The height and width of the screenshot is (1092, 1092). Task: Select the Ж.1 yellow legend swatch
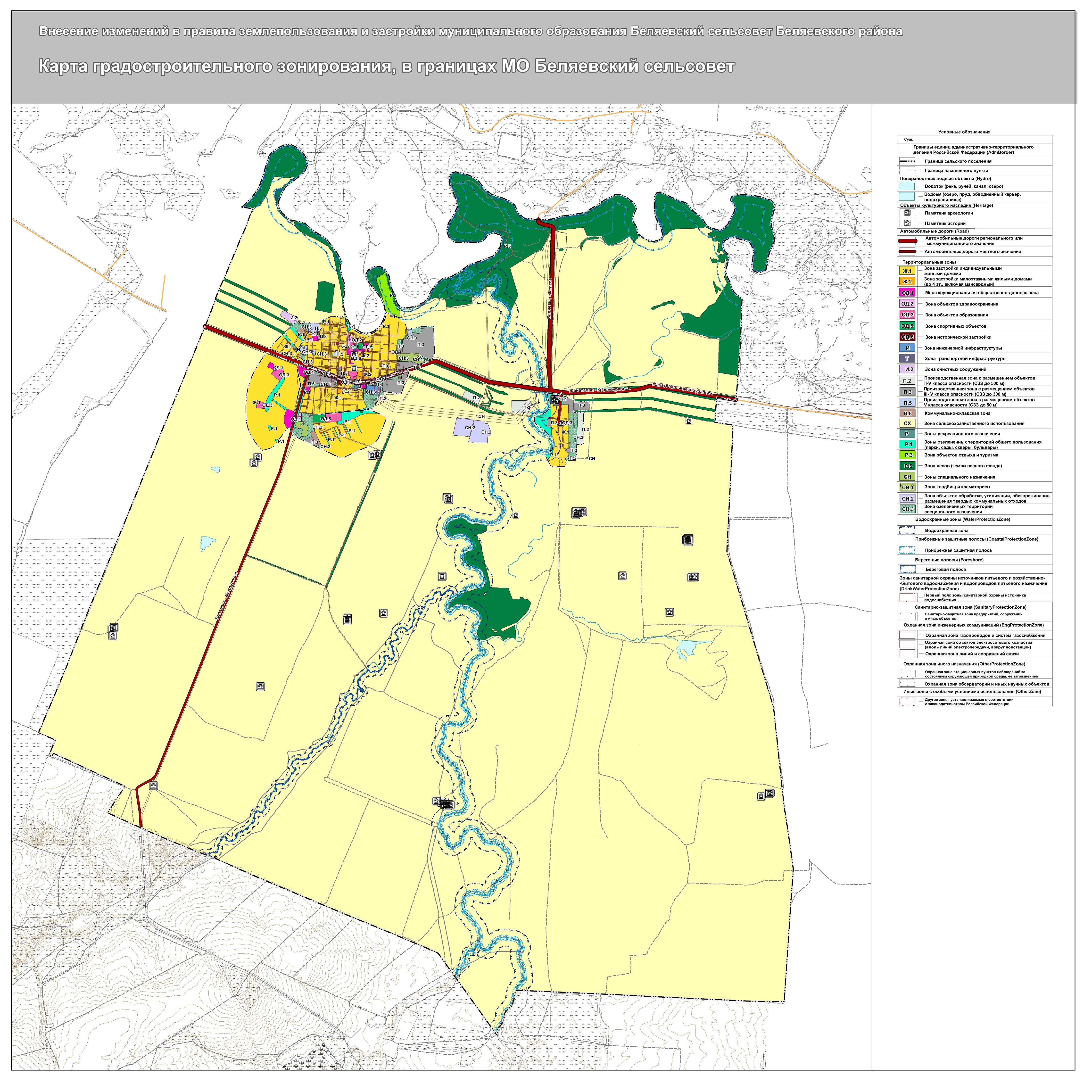[x=907, y=271]
